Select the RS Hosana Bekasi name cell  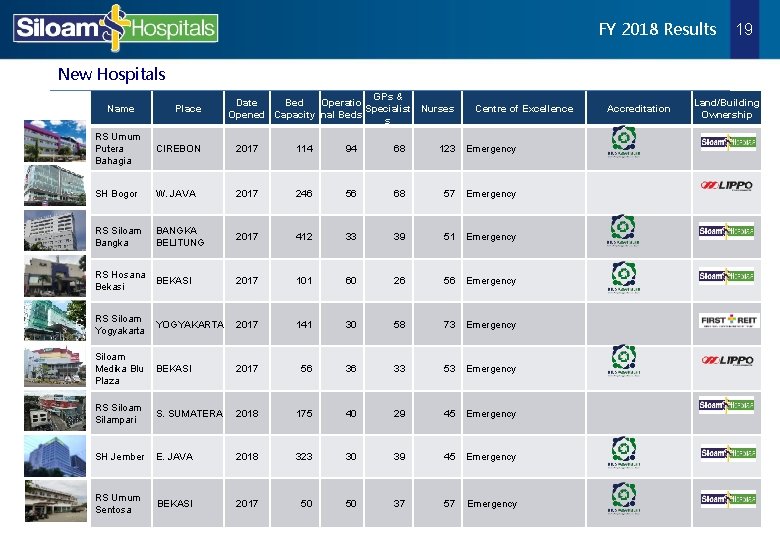tap(121, 280)
